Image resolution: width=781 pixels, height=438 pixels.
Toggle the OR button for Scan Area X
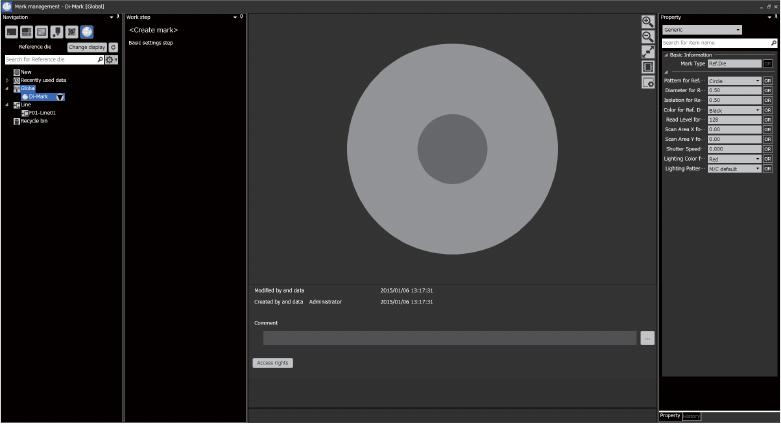768,130
